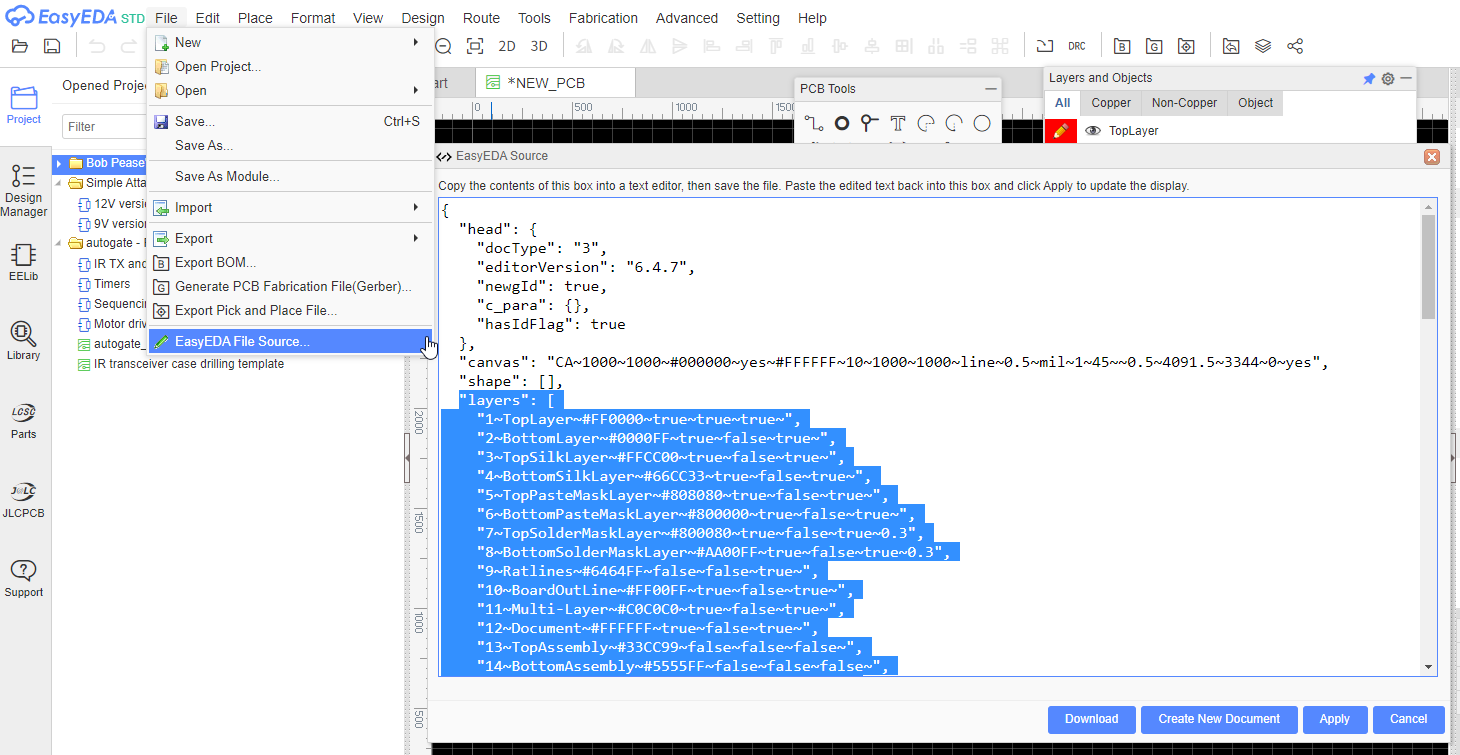
Task: Click the save floppy-disk toolbar icon
Action: (x=52, y=46)
